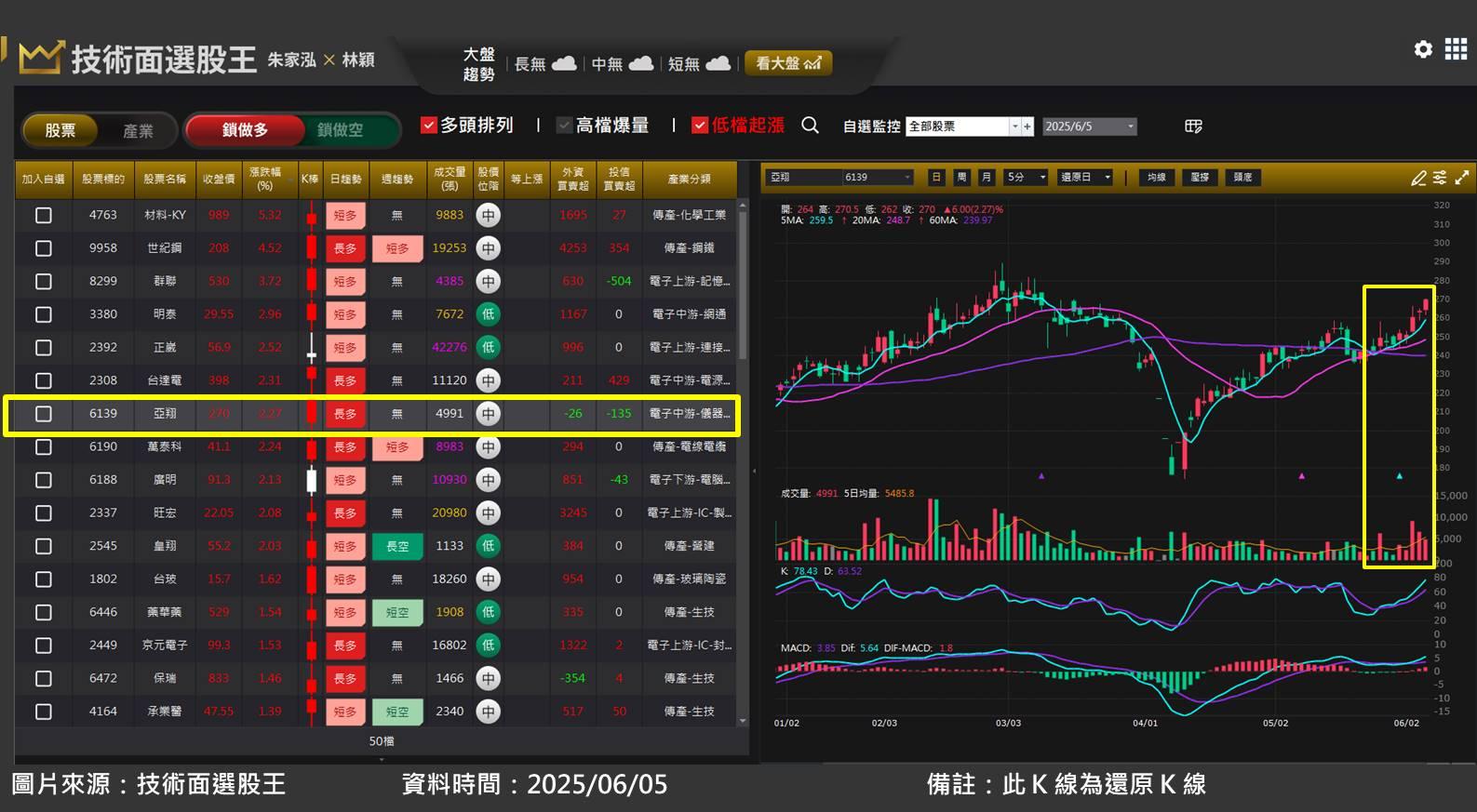Click the magnifier search icon
The height and width of the screenshot is (812, 1477).
pyautogui.click(x=810, y=126)
